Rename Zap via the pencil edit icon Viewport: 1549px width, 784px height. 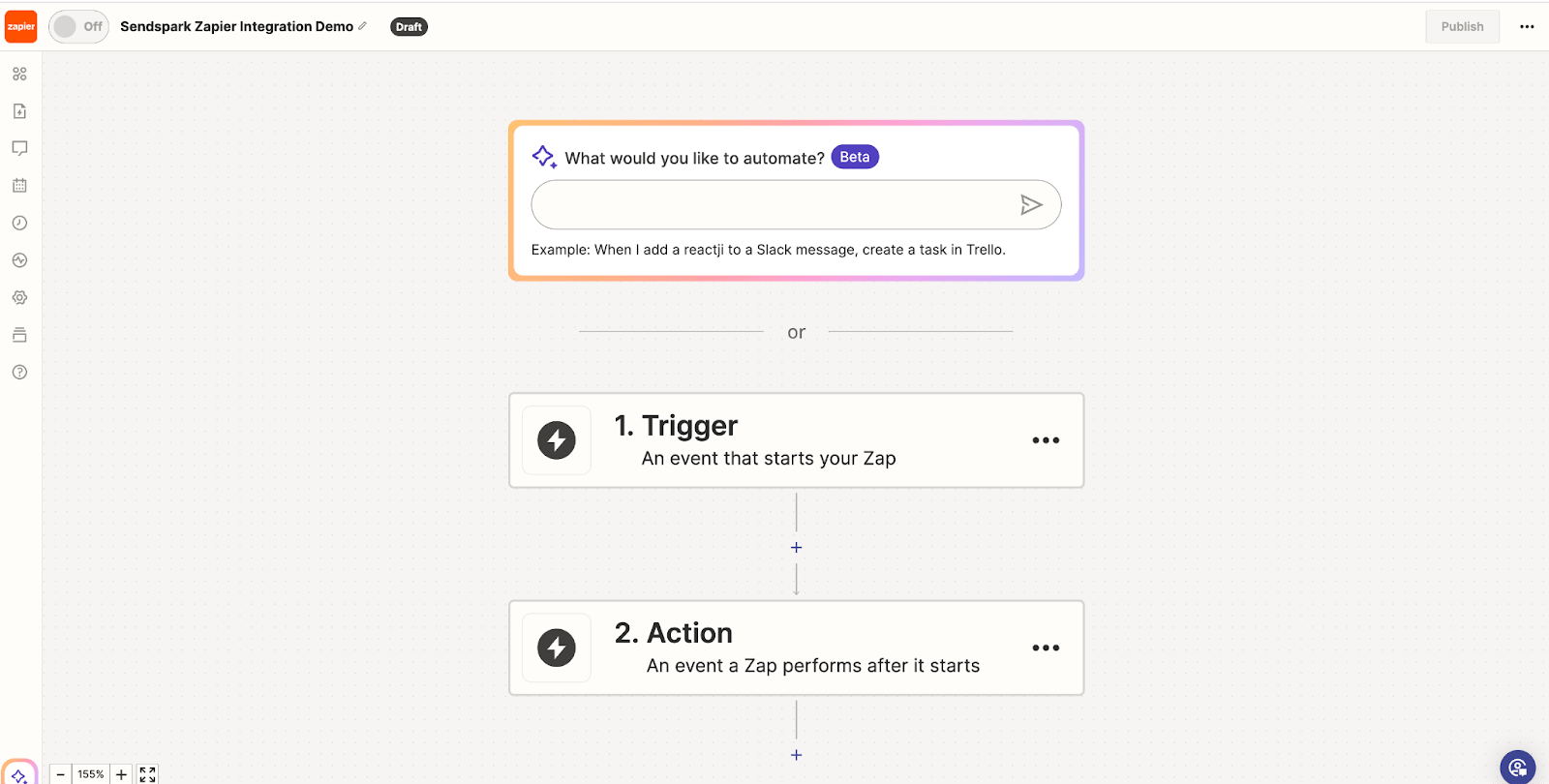point(363,26)
